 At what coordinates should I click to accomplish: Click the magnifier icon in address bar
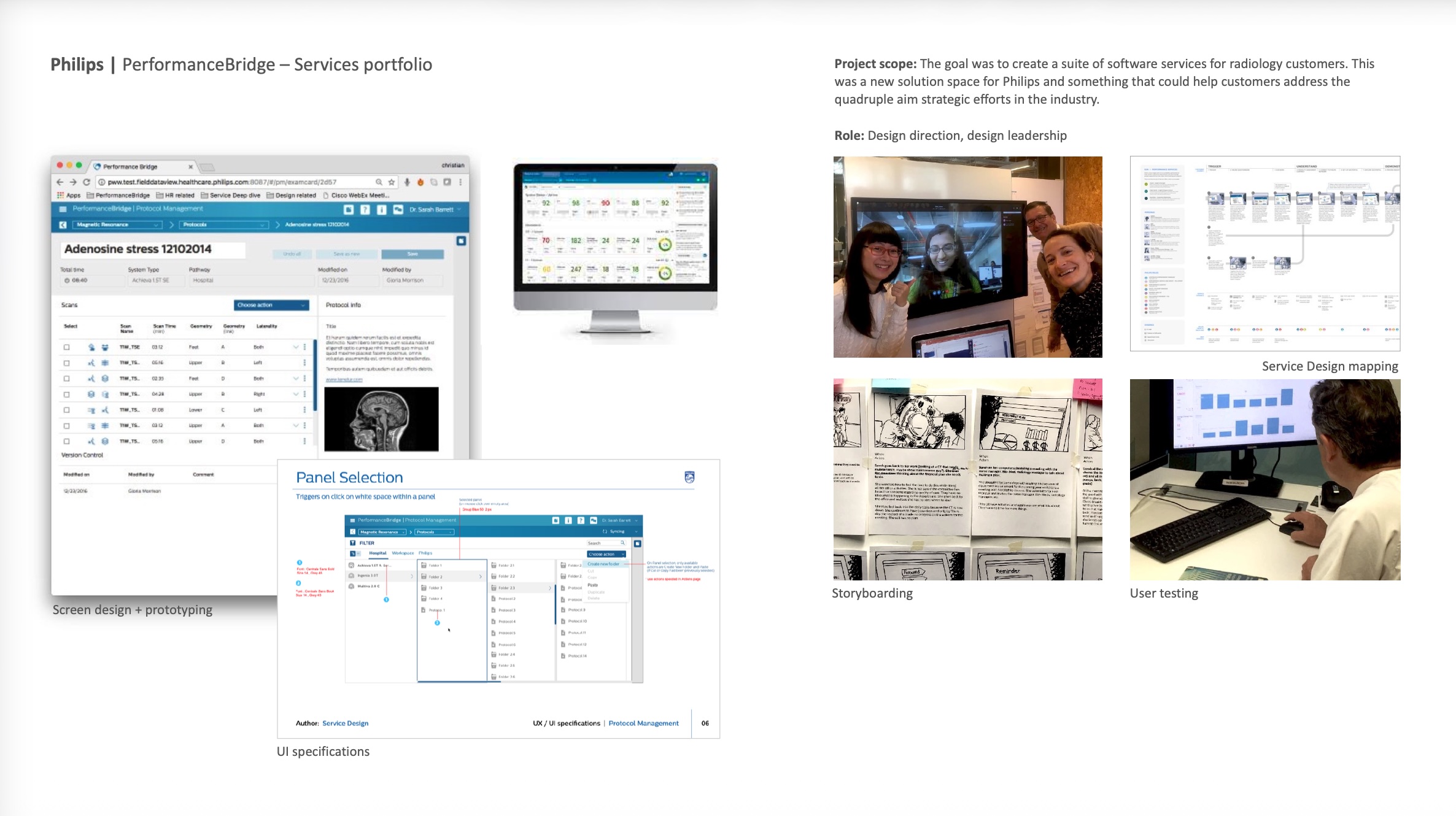(379, 182)
